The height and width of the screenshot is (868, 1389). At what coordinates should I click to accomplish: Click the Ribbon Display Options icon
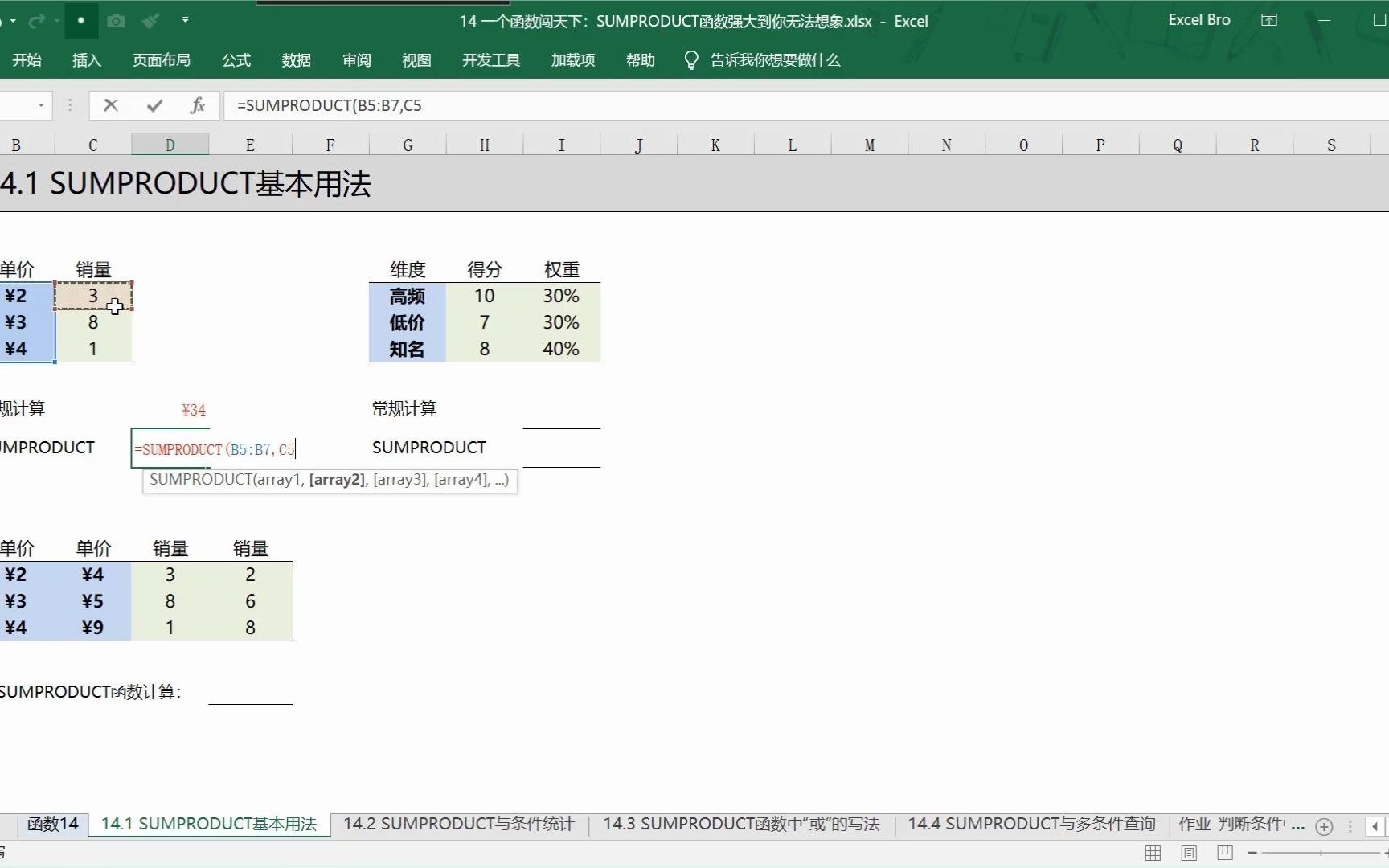pyautogui.click(x=1269, y=20)
